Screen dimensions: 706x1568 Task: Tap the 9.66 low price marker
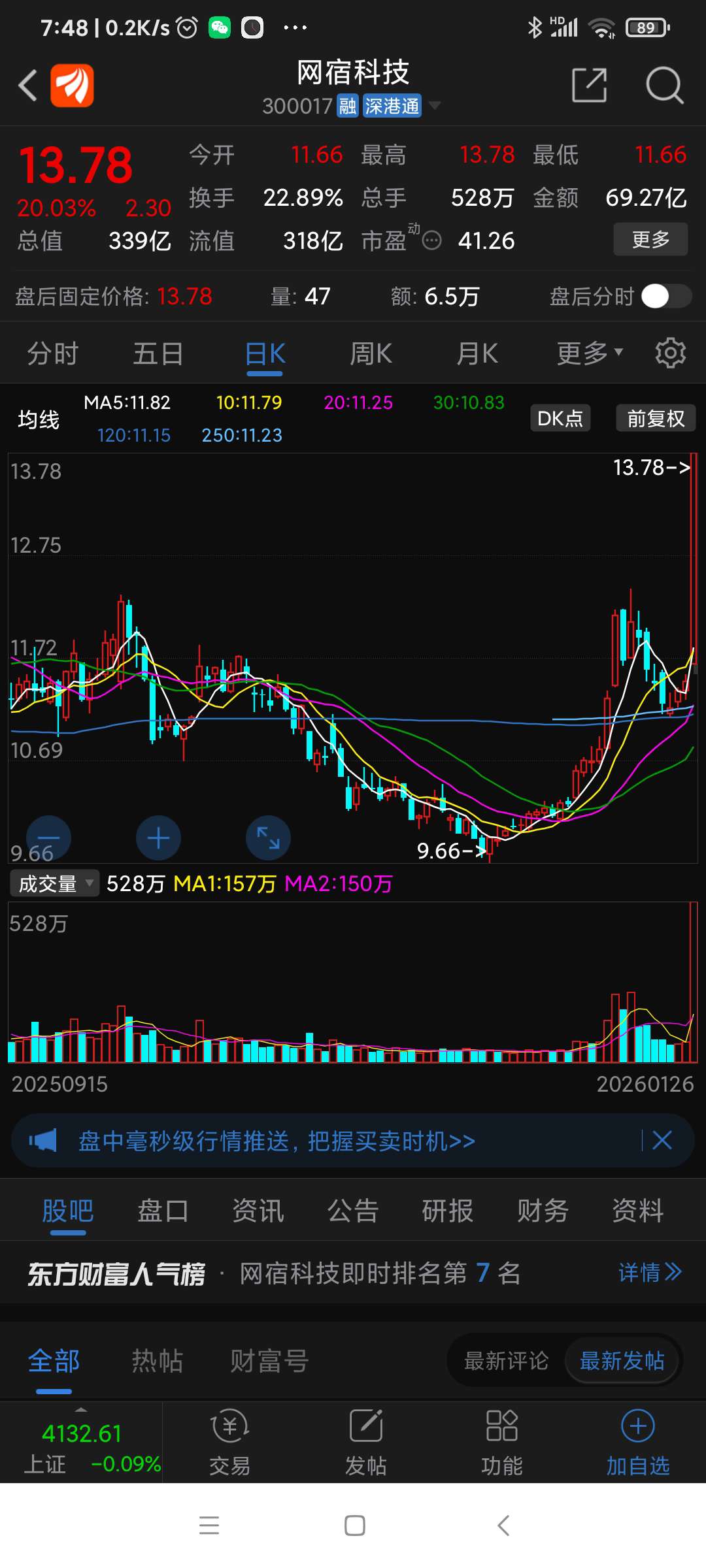tap(452, 851)
